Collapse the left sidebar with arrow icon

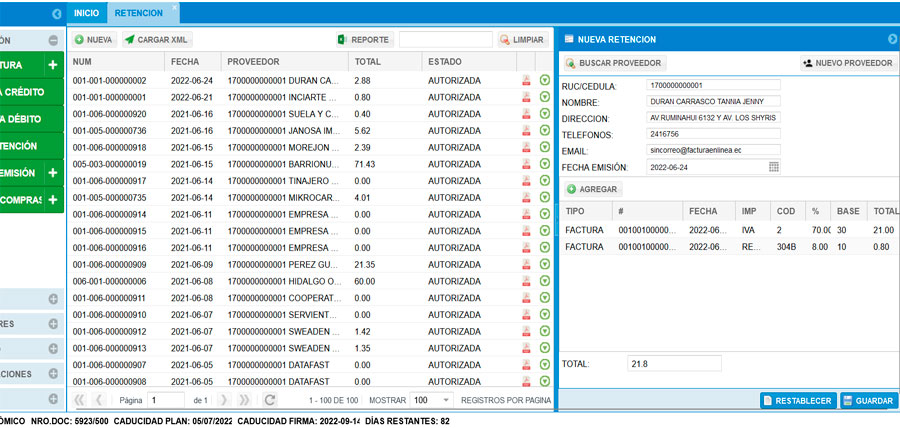56,14
